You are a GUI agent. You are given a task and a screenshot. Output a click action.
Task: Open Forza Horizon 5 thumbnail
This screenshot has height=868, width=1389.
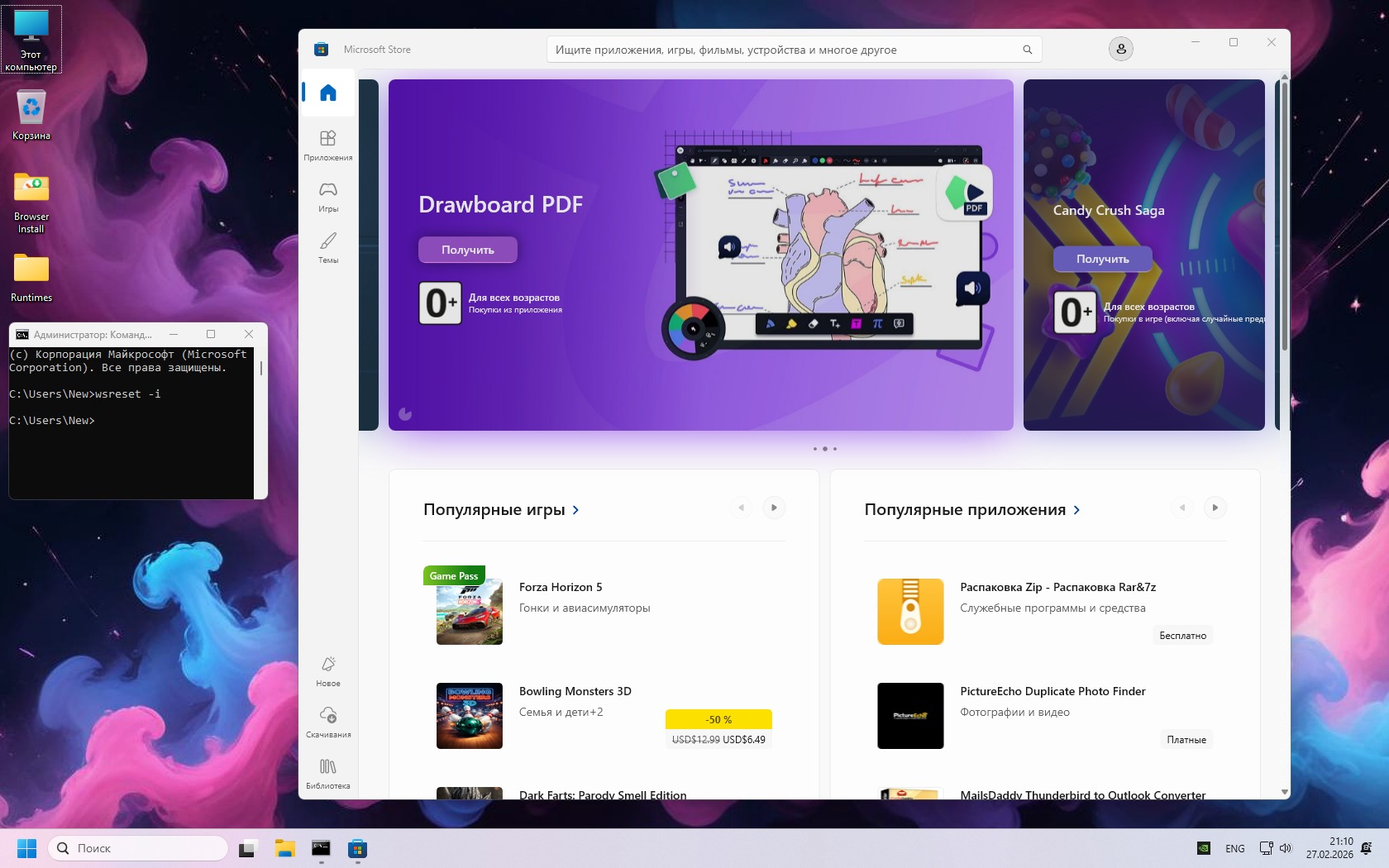[x=469, y=612]
